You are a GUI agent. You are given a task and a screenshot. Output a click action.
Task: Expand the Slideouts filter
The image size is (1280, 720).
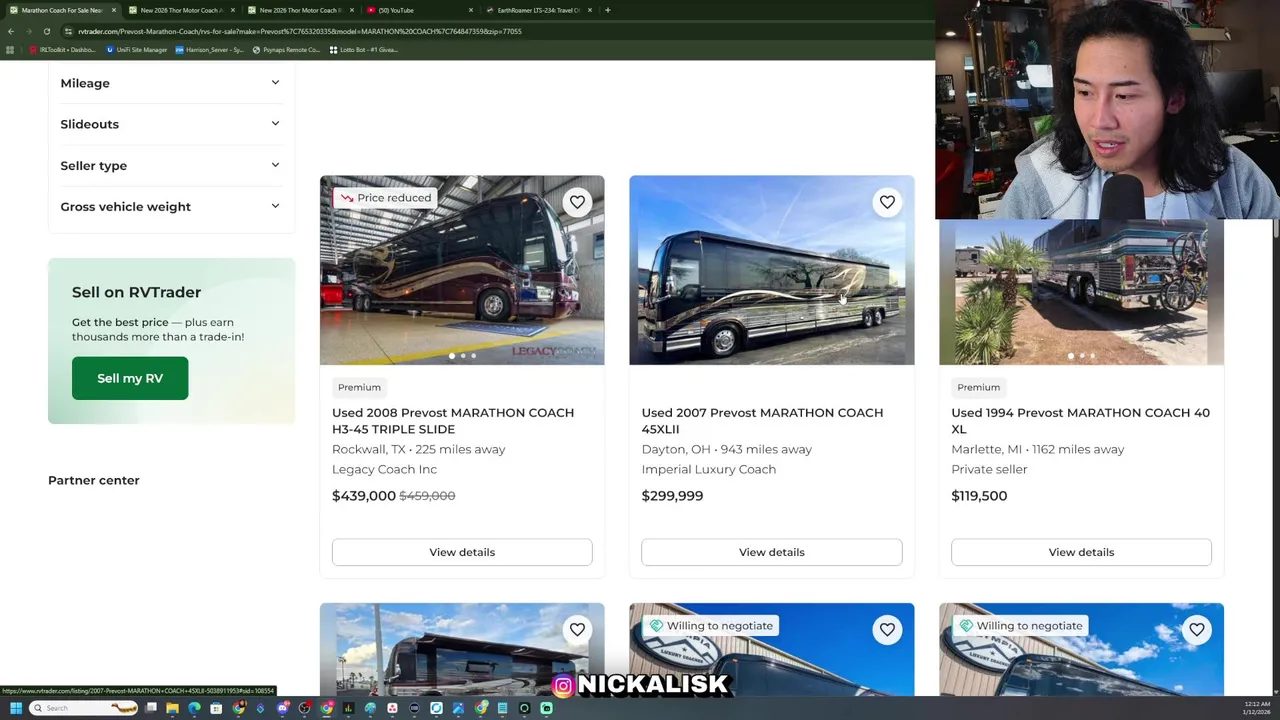click(x=170, y=124)
